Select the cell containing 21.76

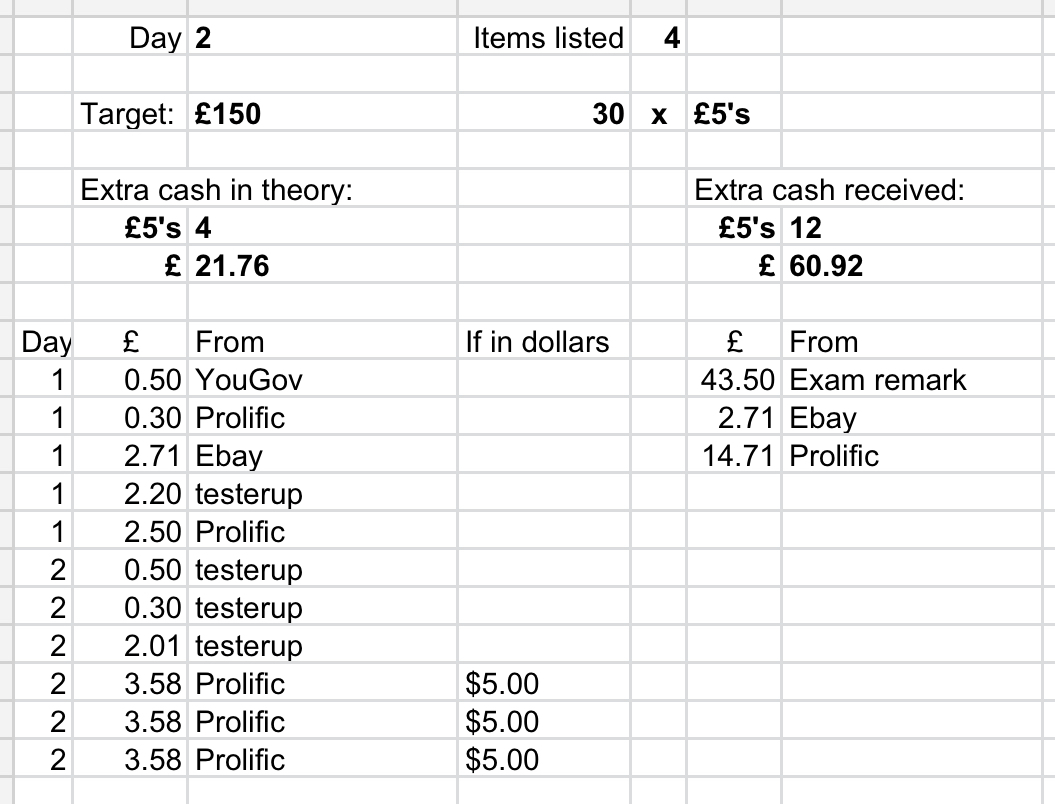[233, 266]
